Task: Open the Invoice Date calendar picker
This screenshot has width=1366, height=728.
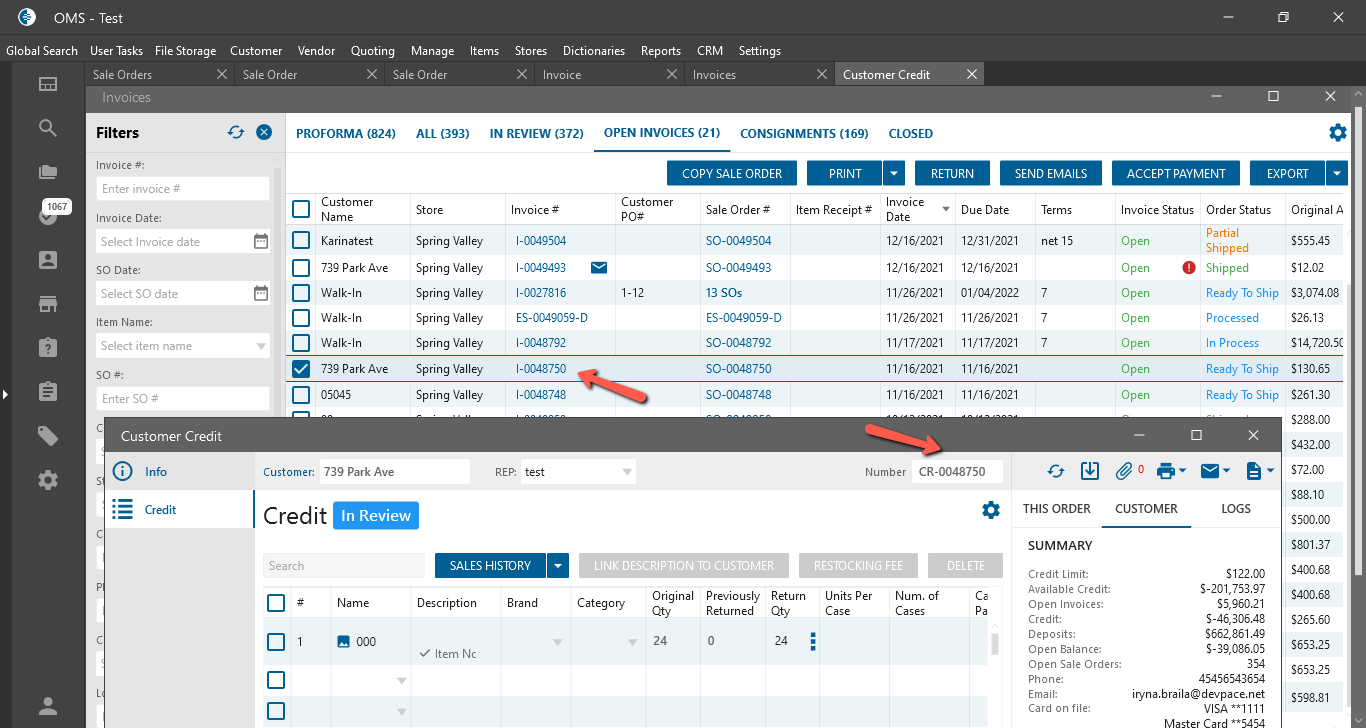Action: click(x=260, y=241)
